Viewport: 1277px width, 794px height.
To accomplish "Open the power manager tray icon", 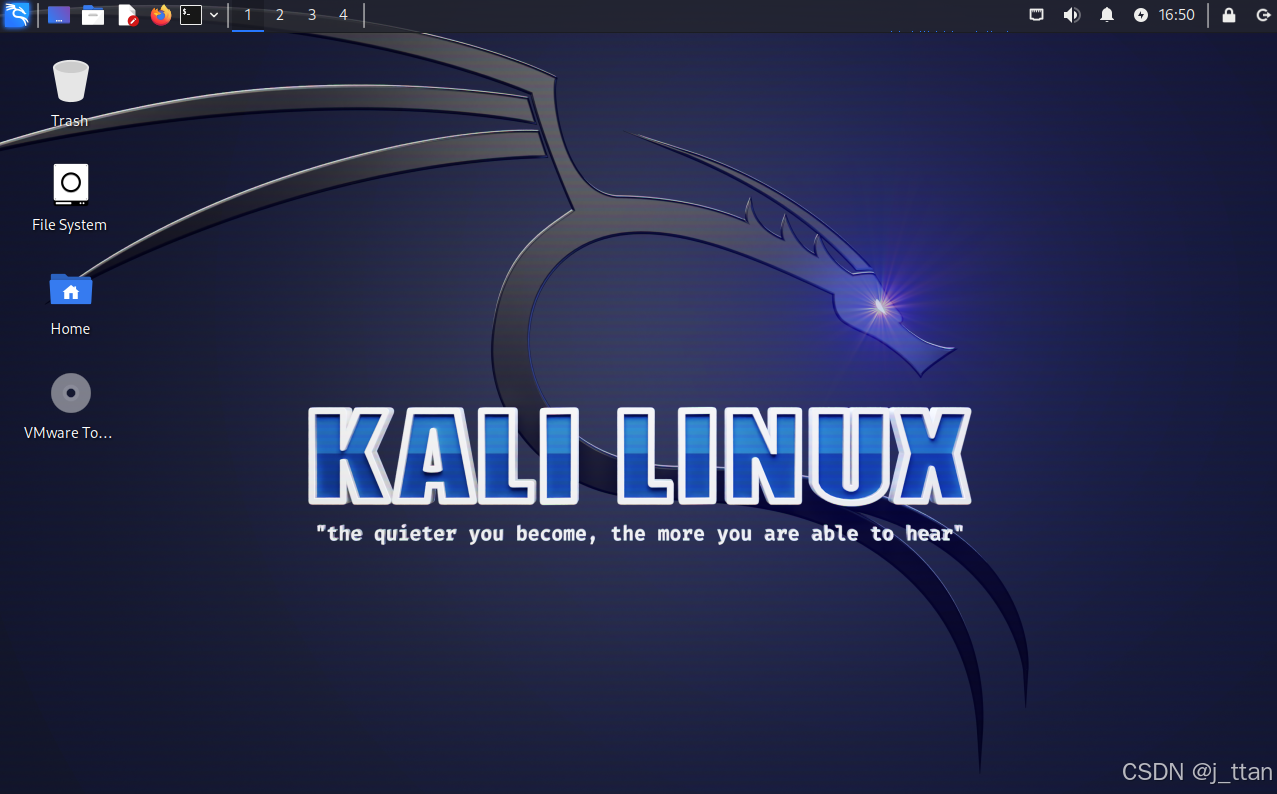I will [x=1141, y=14].
